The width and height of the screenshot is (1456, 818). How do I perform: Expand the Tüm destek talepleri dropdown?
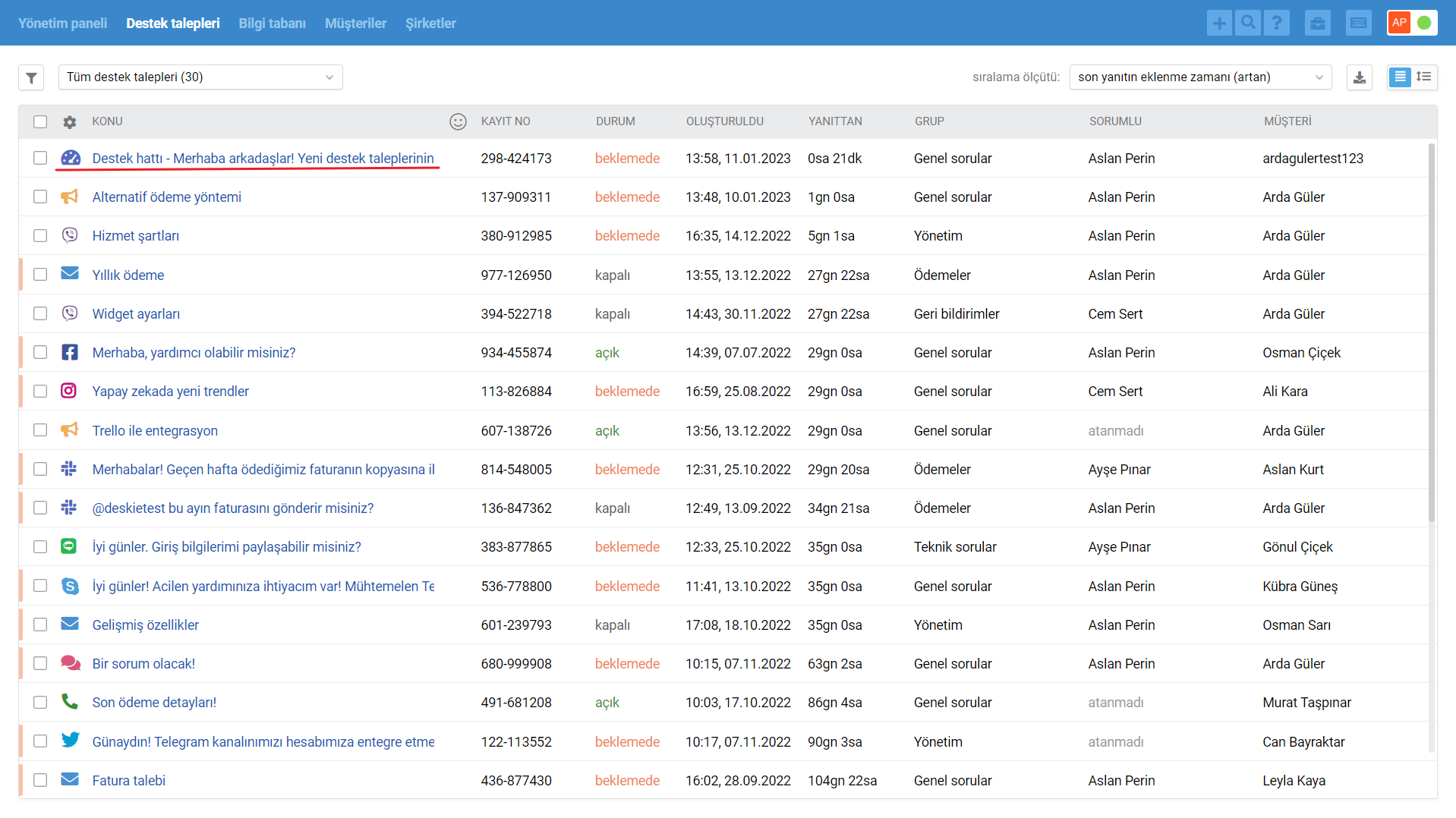click(x=200, y=77)
